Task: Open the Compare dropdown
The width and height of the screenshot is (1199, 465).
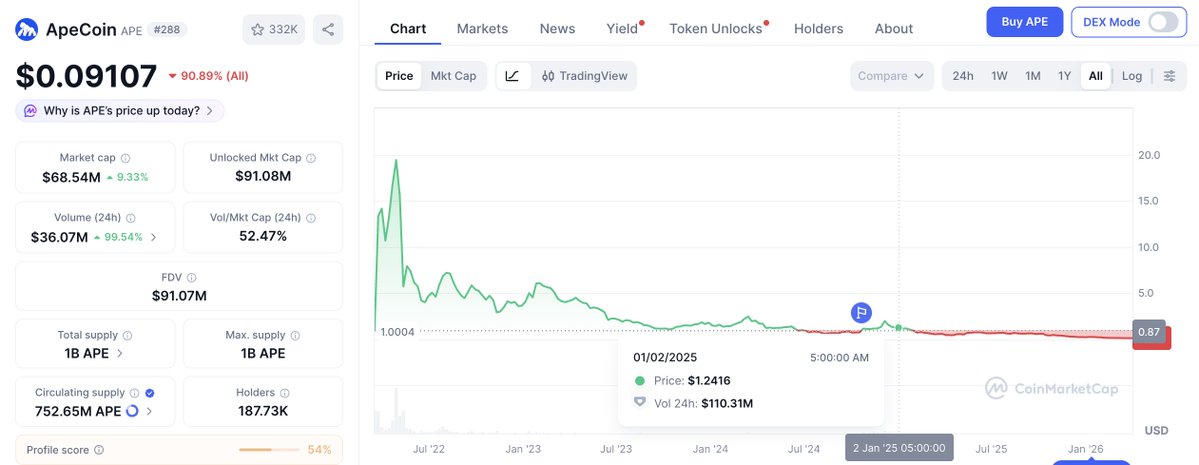Action: click(x=892, y=76)
